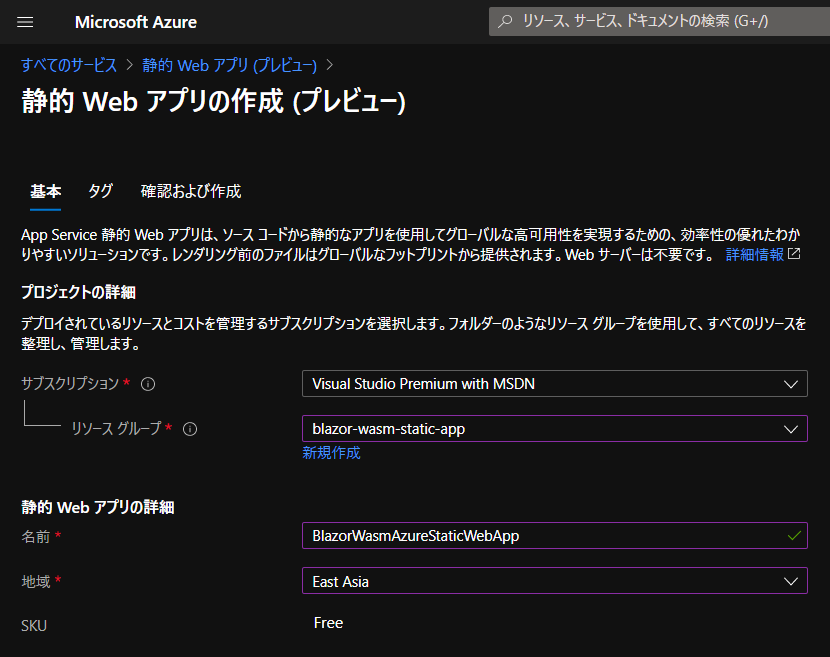This screenshot has height=657, width=830.
Task: Open subscription info tooltip icon
Action: click(148, 384)
